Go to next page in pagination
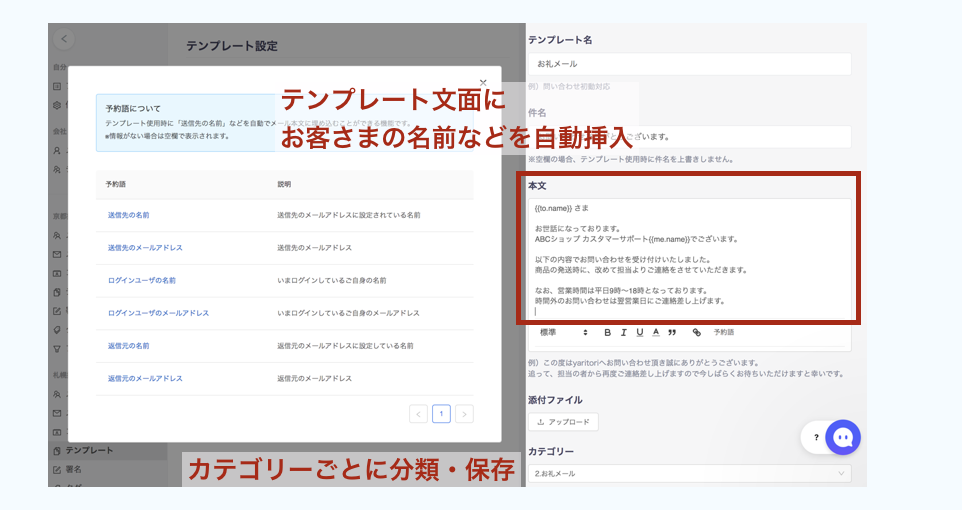 464,413
